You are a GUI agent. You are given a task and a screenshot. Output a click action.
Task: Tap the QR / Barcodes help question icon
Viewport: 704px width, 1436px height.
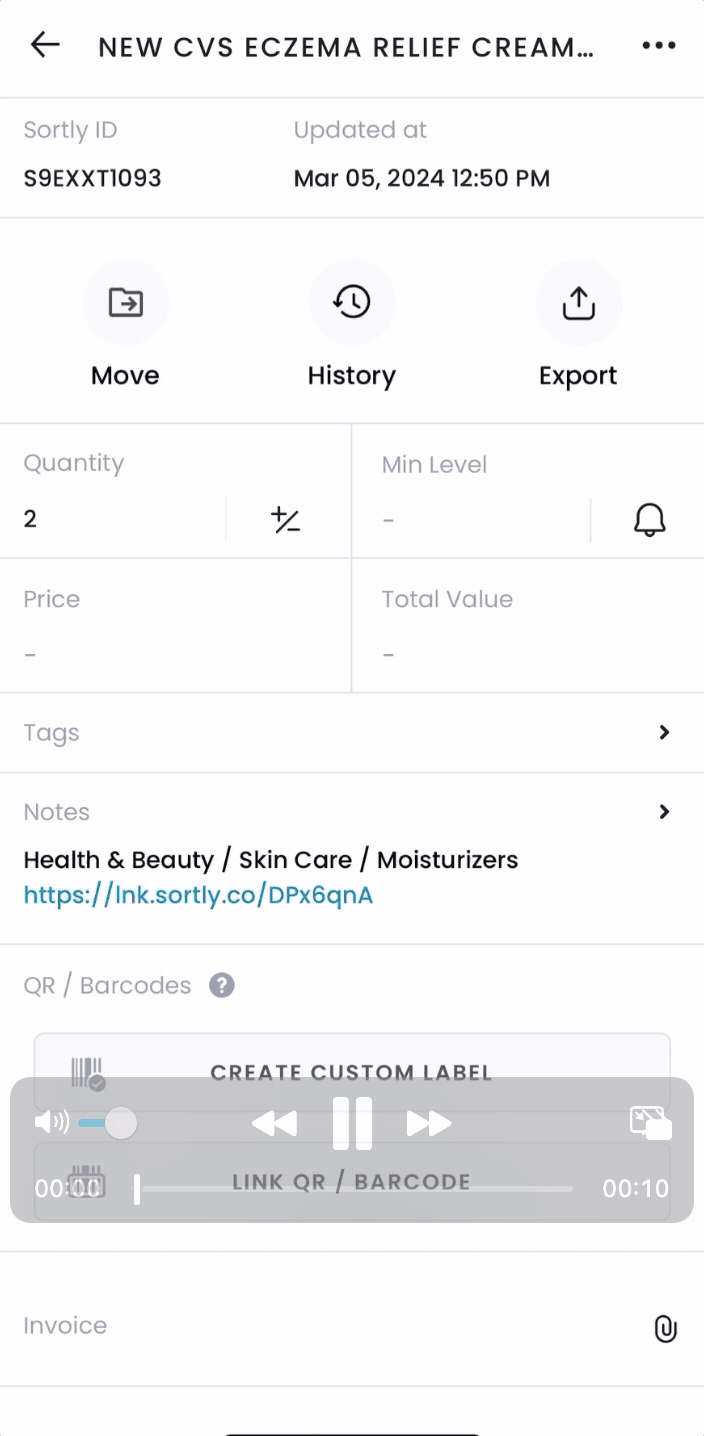[x=222, y=986]
